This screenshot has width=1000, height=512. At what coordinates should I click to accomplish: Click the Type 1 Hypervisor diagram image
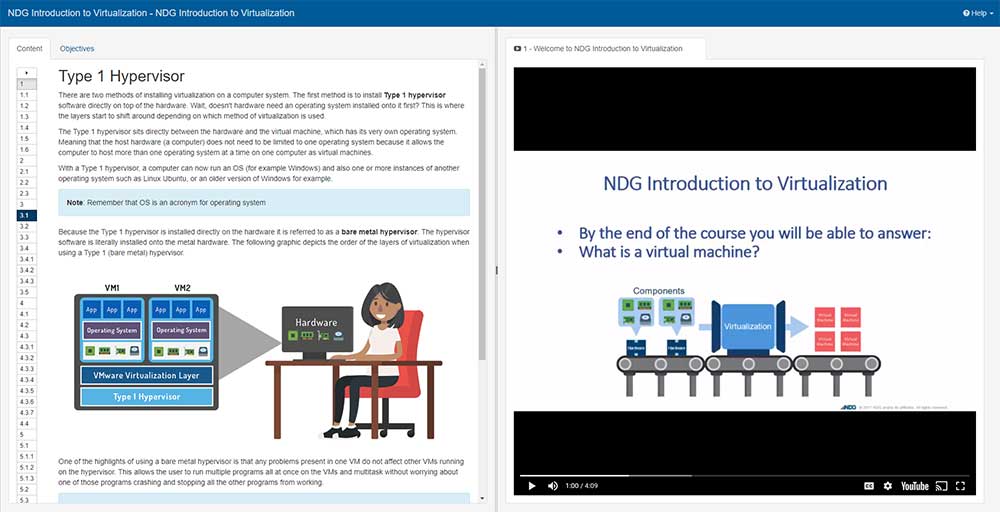pyautogui.click(x=258, y=360)
